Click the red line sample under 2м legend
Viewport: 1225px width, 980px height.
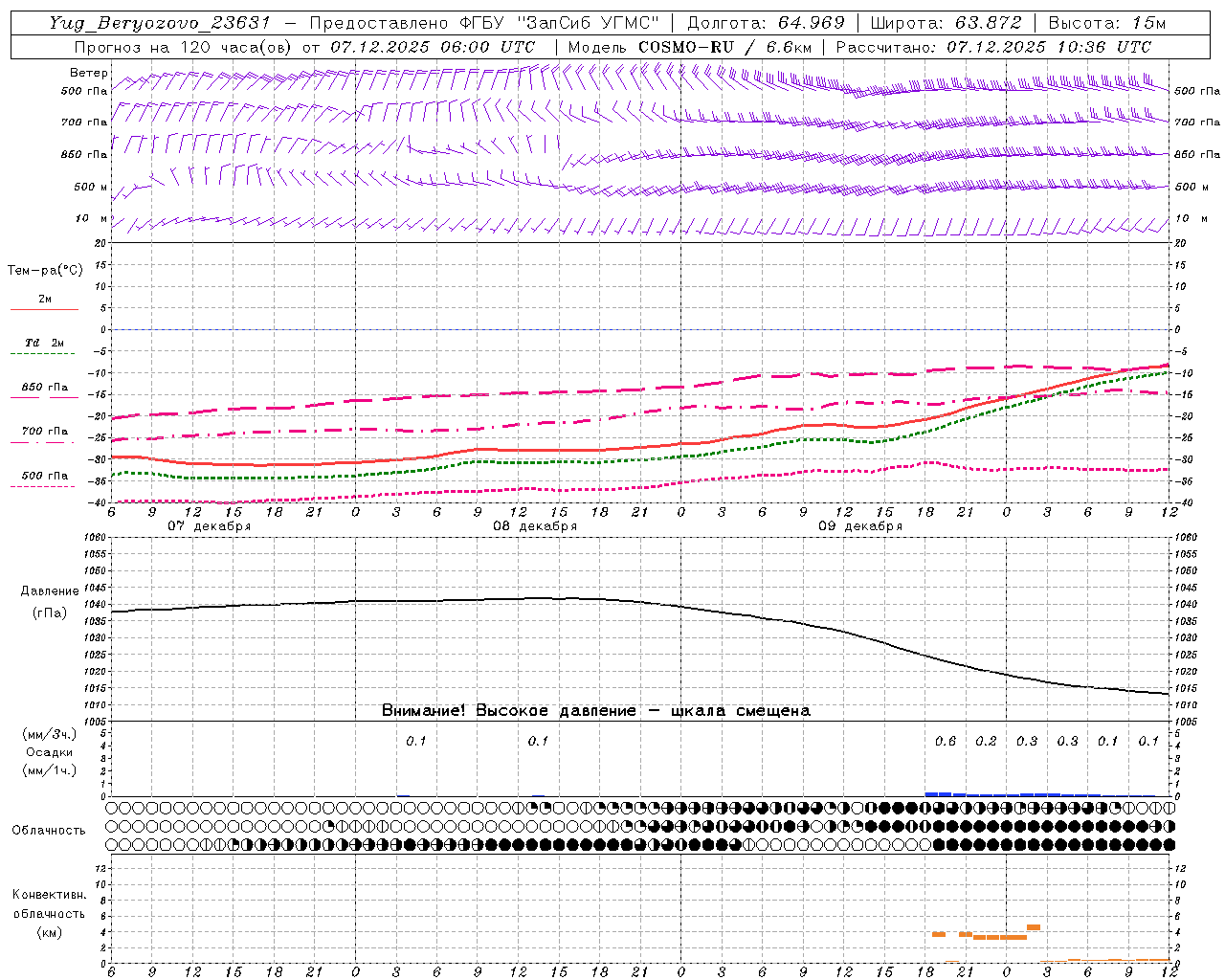tap(44, 310)
